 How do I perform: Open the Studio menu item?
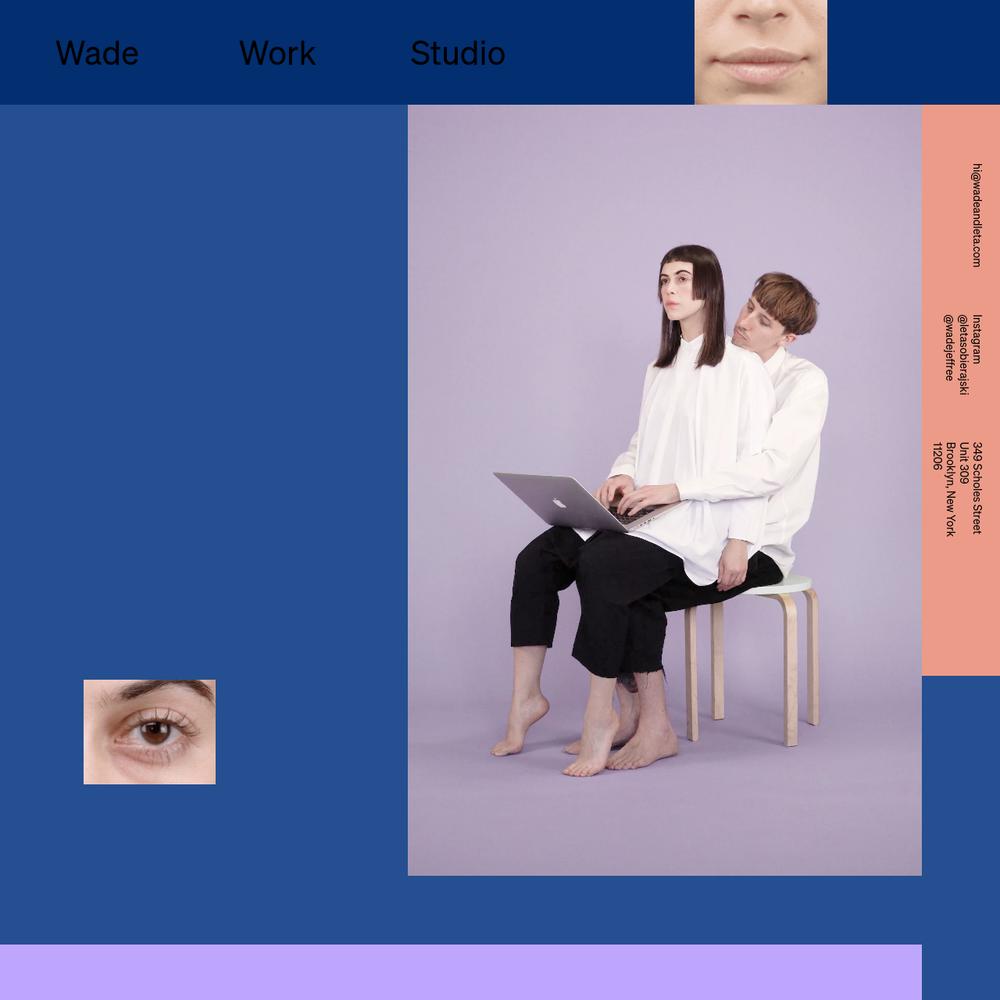(457, 53)
